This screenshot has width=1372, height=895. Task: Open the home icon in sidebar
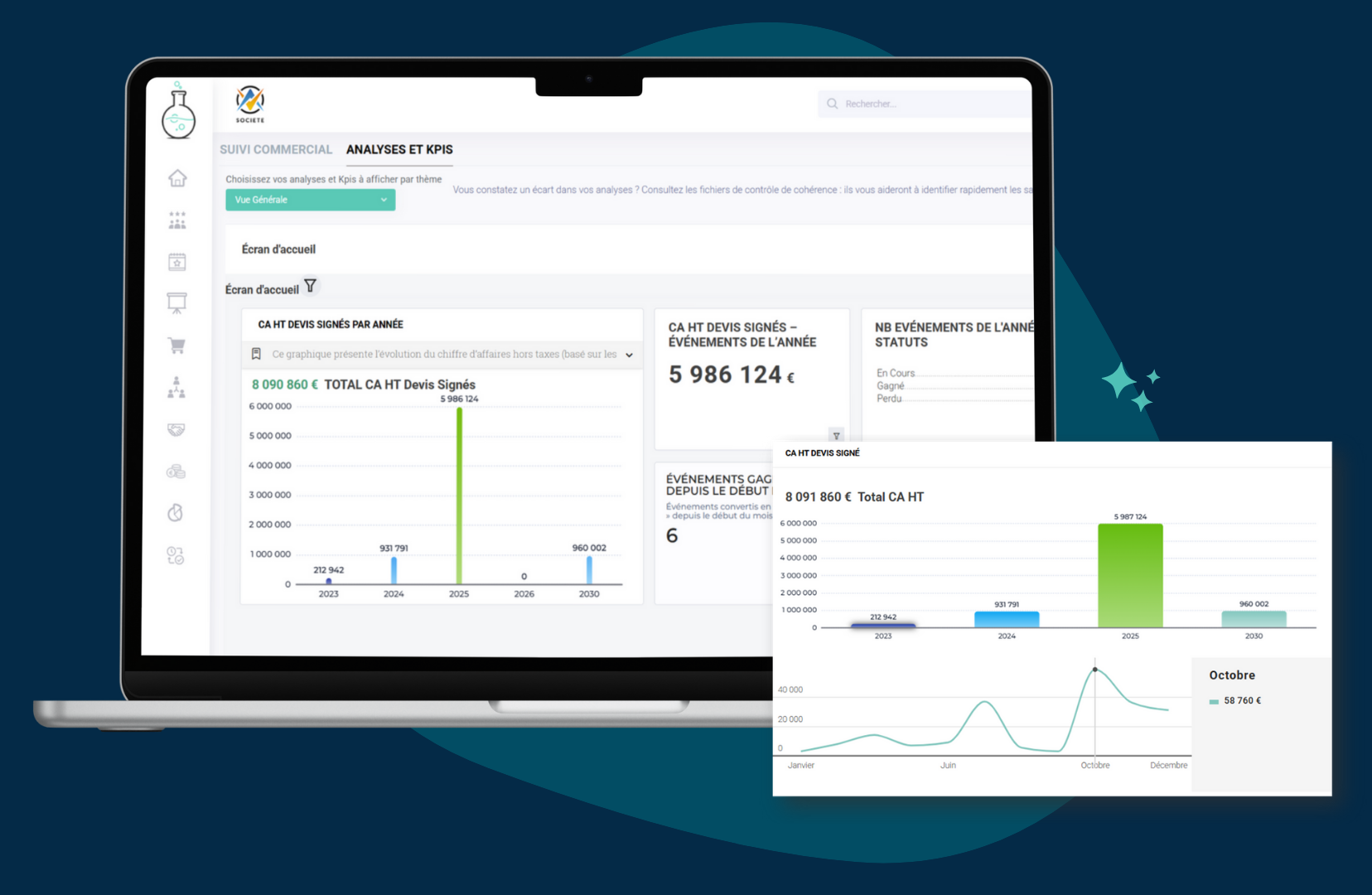pyautogui.click(x=177, y=178)
